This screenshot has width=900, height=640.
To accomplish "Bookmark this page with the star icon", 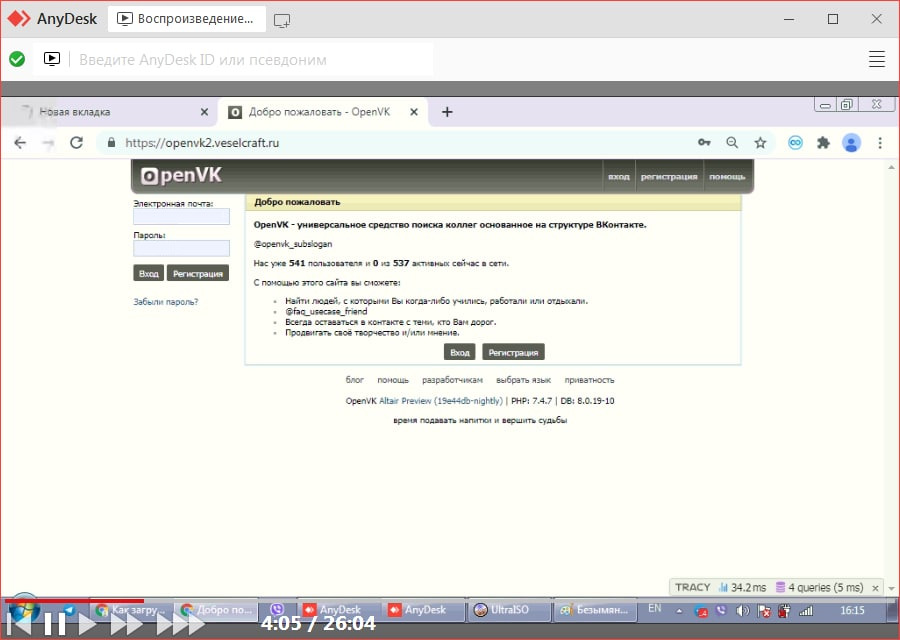I will (x=760, y=143).
